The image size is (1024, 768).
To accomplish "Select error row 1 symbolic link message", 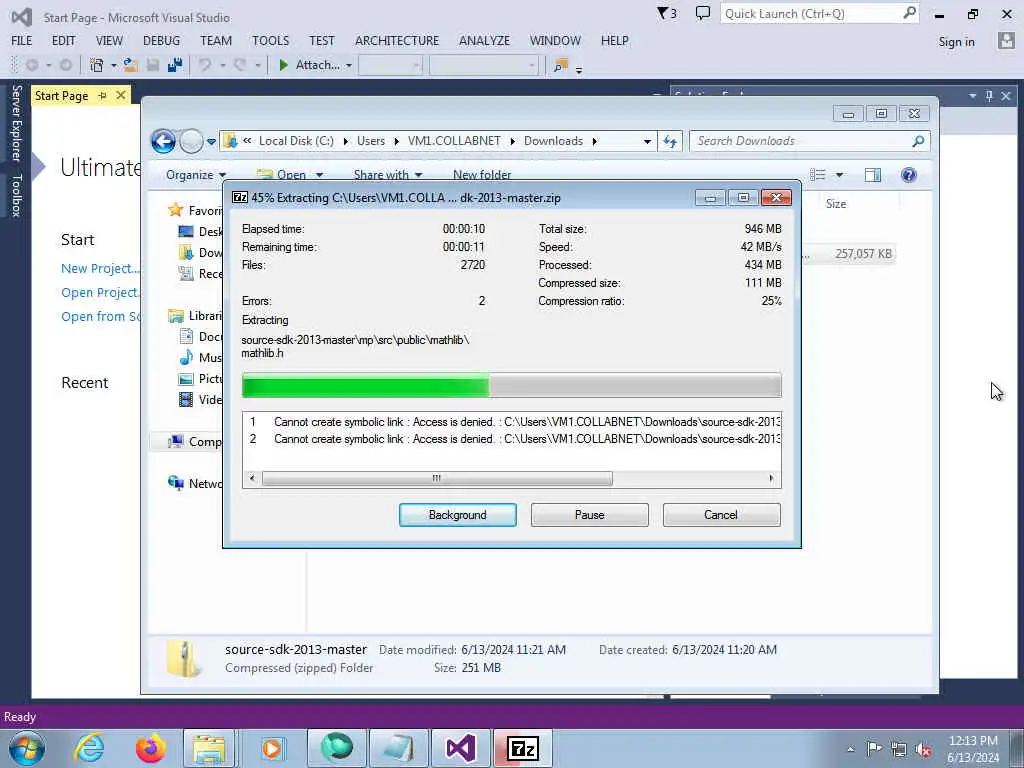I will tap(512, 422).
